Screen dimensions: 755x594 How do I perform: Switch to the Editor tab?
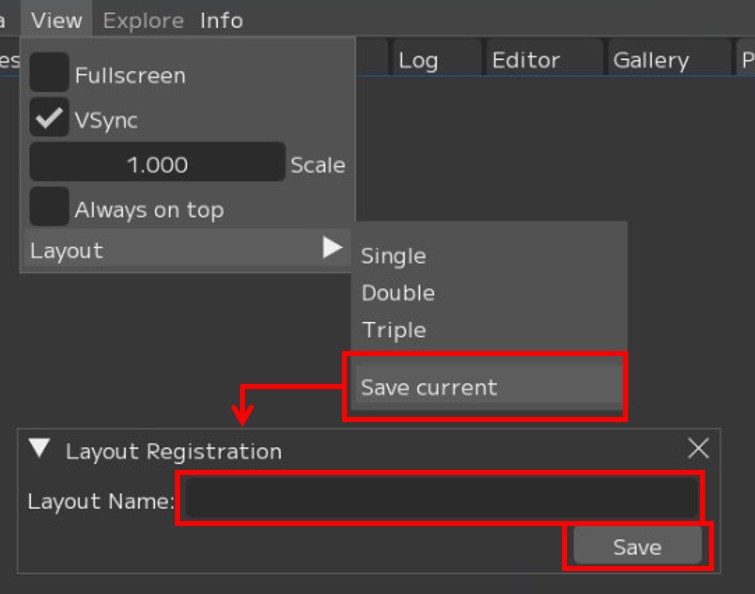click(525, 60)
